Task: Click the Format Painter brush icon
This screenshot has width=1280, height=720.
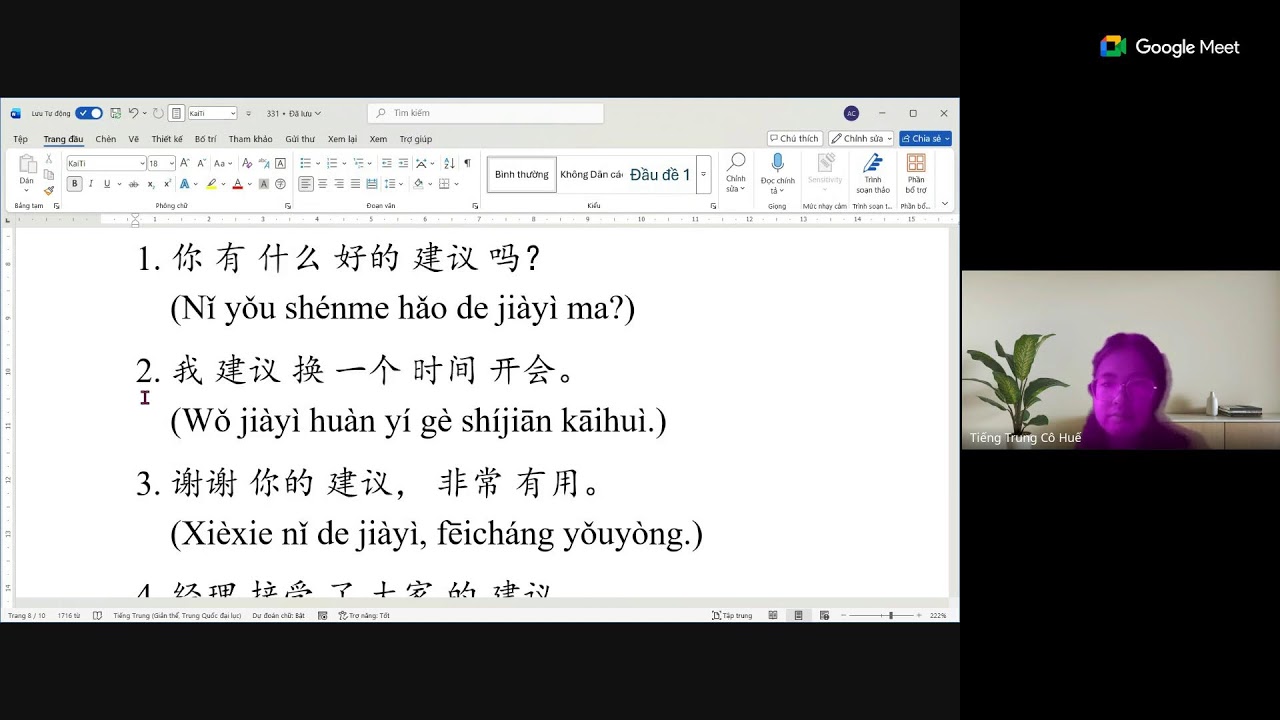Action: coord(48,190)
